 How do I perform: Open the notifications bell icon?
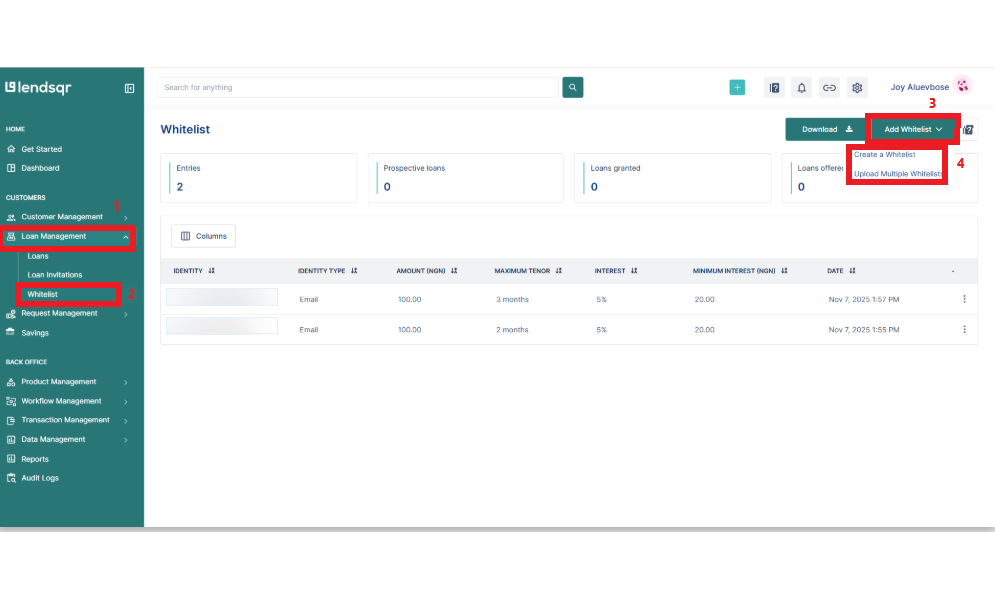(x=801, y=88)
